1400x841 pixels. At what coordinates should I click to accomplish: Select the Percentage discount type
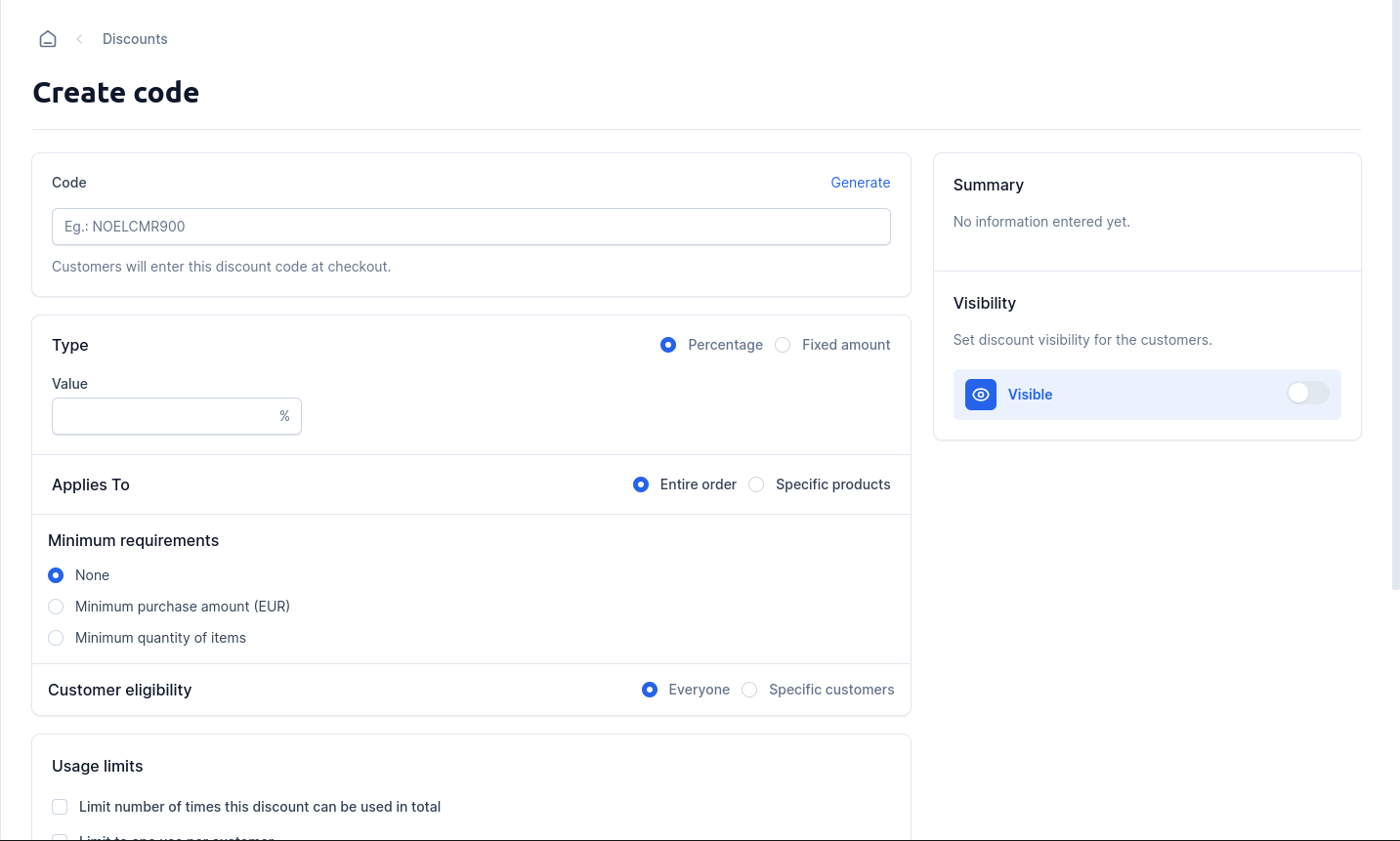pos(668,345)
